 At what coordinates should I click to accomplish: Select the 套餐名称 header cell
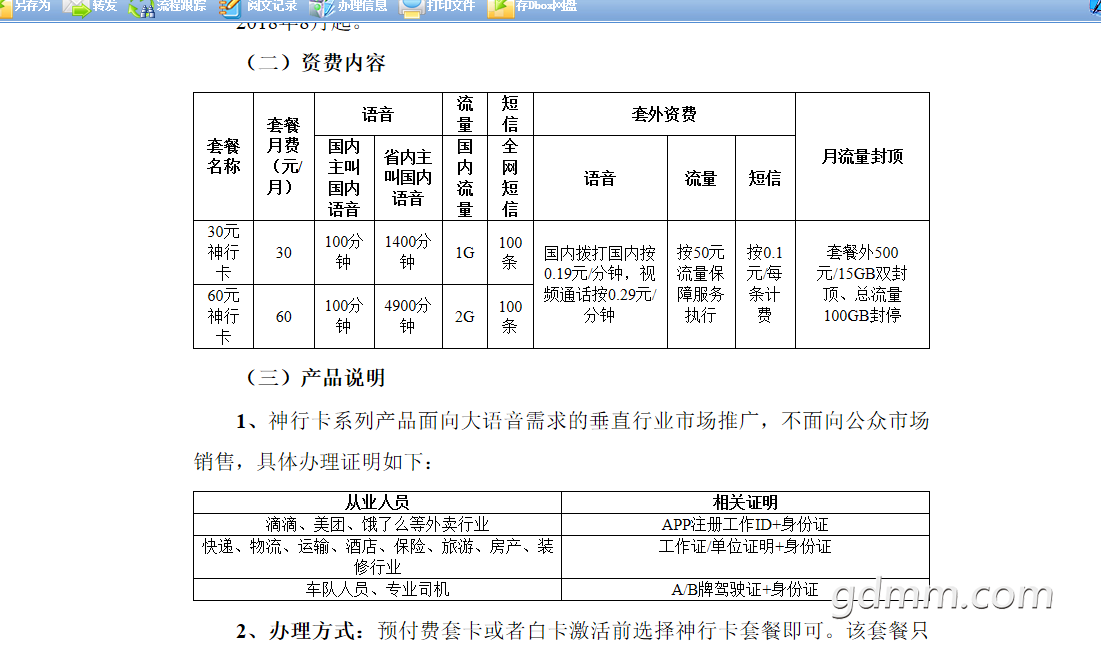point(223,157)
